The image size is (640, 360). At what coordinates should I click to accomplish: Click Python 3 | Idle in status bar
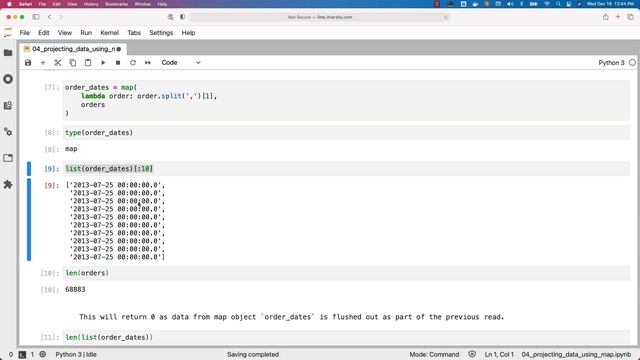click(x=76, y=354)
